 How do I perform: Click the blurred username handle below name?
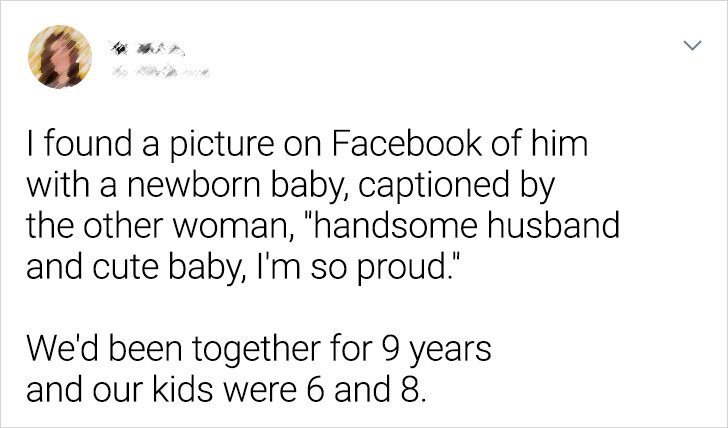[x=160, y=71]
